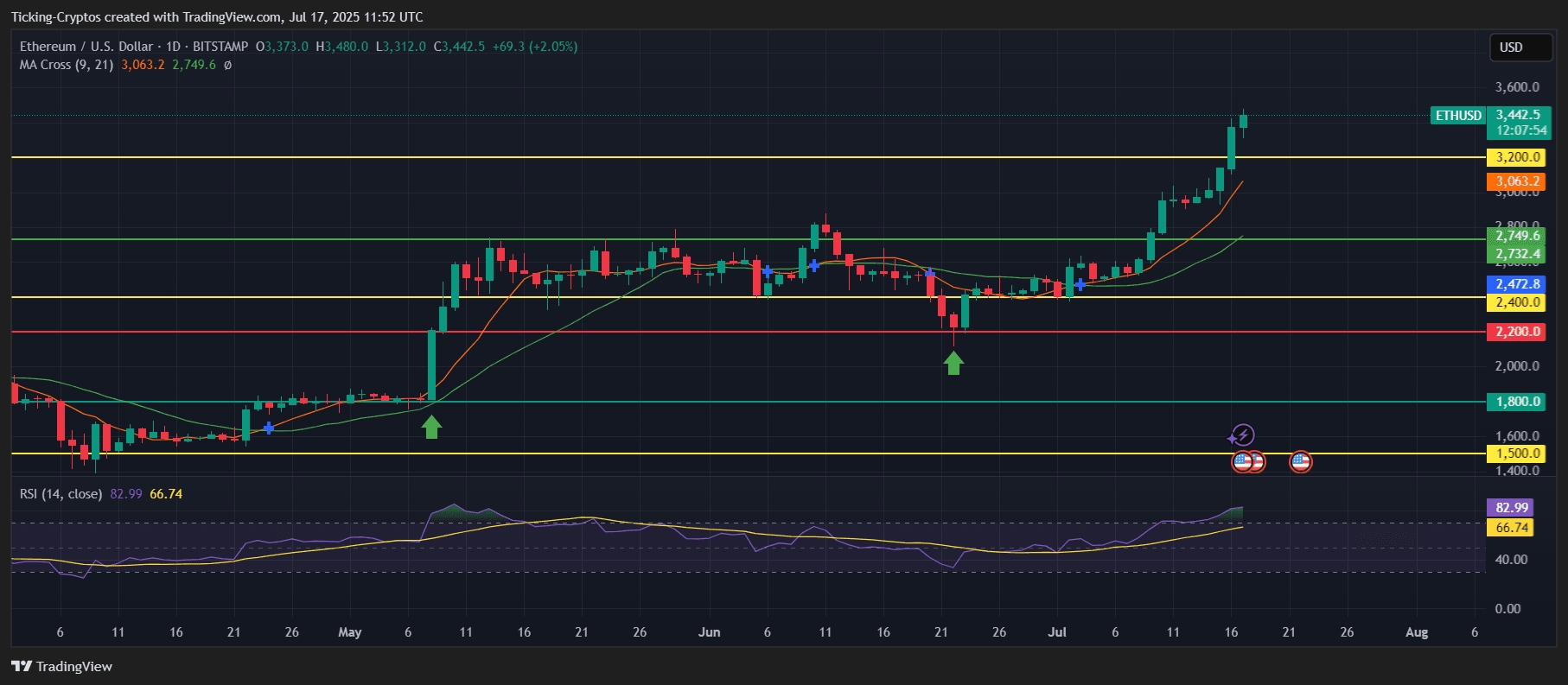
Task: Click the blue MA cross marker near April 24
Action: [269, 428]
